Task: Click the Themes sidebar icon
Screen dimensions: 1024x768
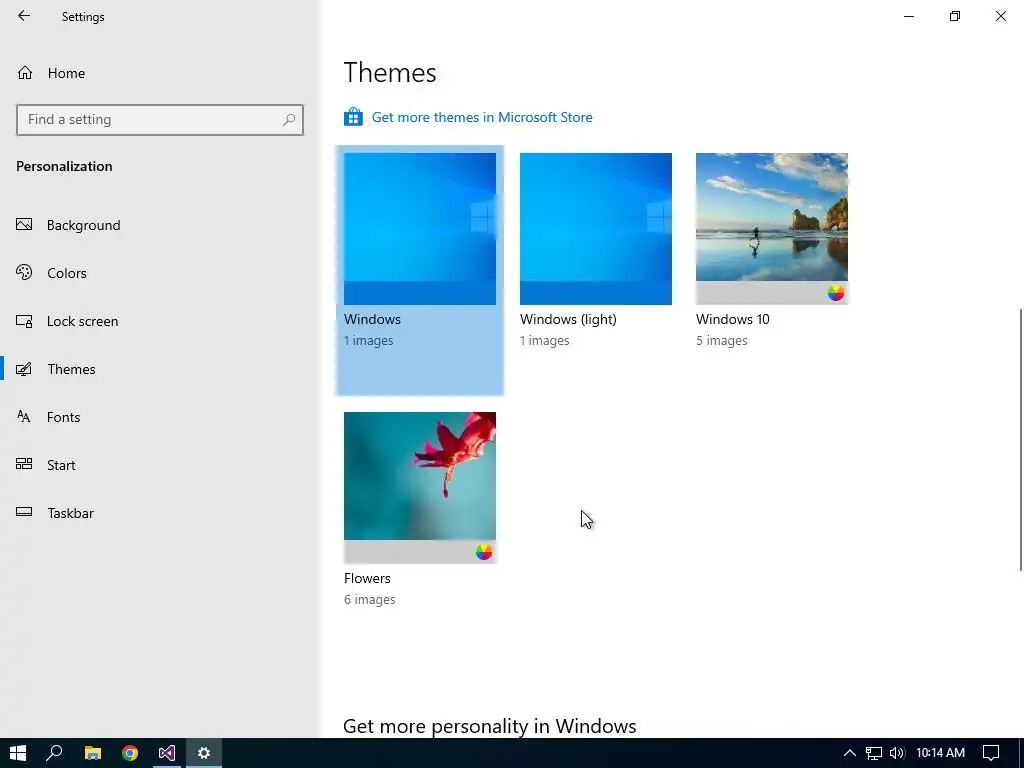Action: [24, 369]
